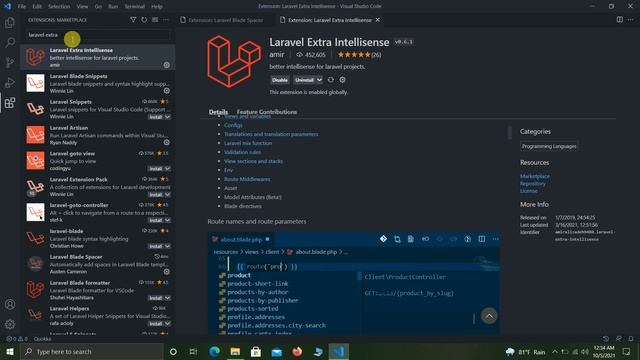Follow Validation rules link
The height and width of the screenshot is (360, 640).
tap(242, 152)
